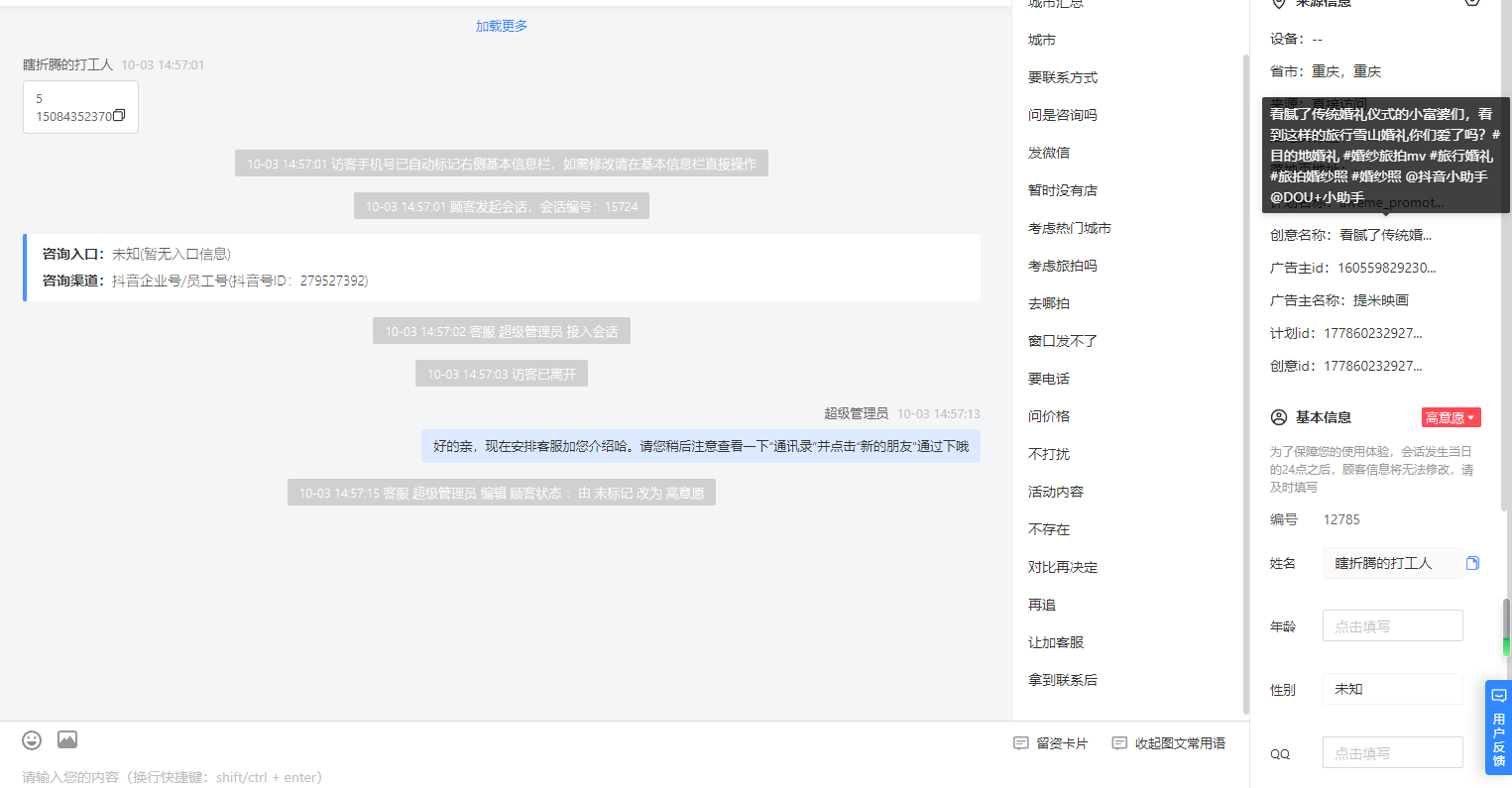Click the 广告主名称 value 提米映画

tap(1381, 300)
